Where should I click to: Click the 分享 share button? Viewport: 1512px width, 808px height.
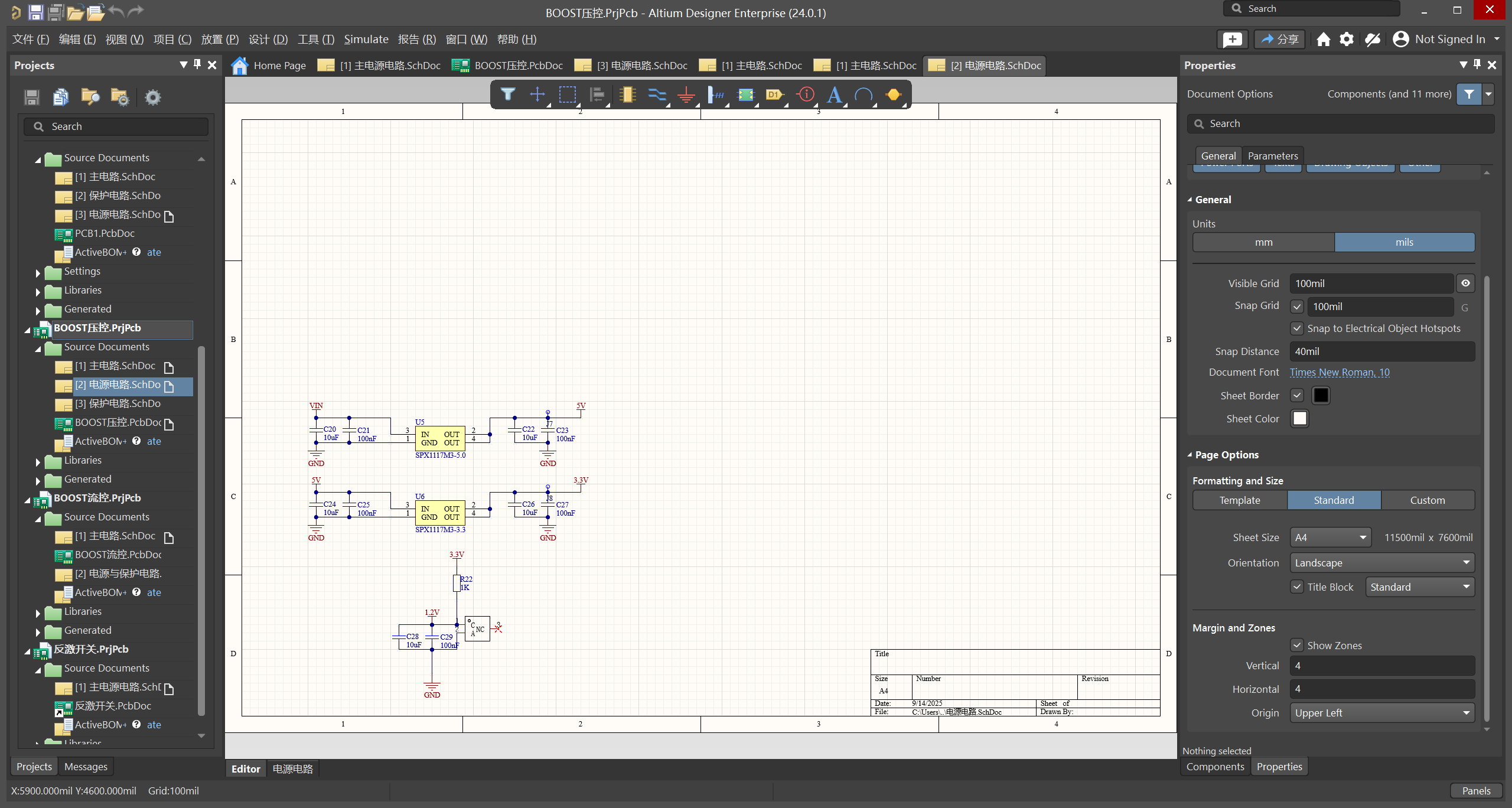coord(1279,40)
